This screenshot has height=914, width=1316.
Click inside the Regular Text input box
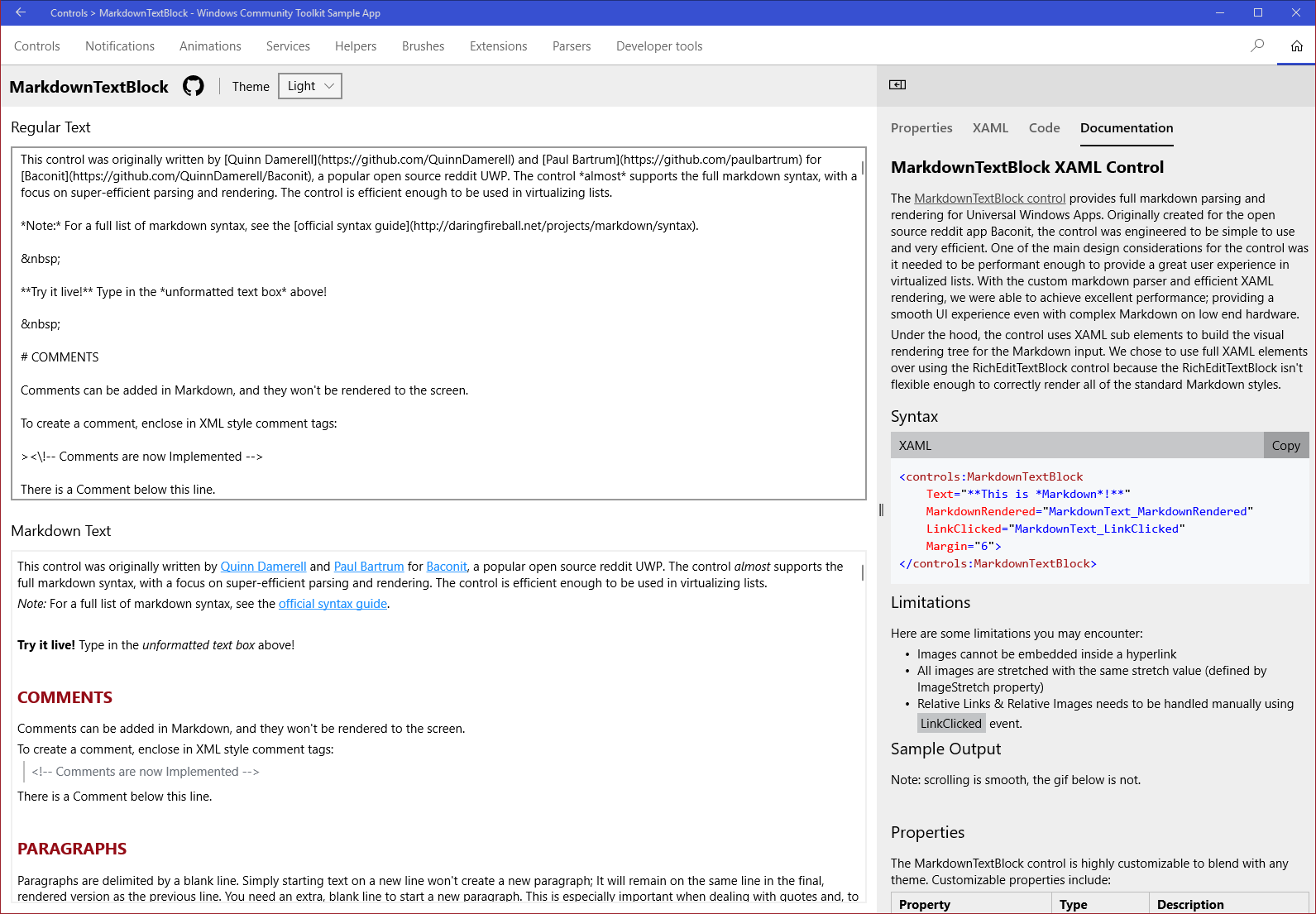click(438, 323)
